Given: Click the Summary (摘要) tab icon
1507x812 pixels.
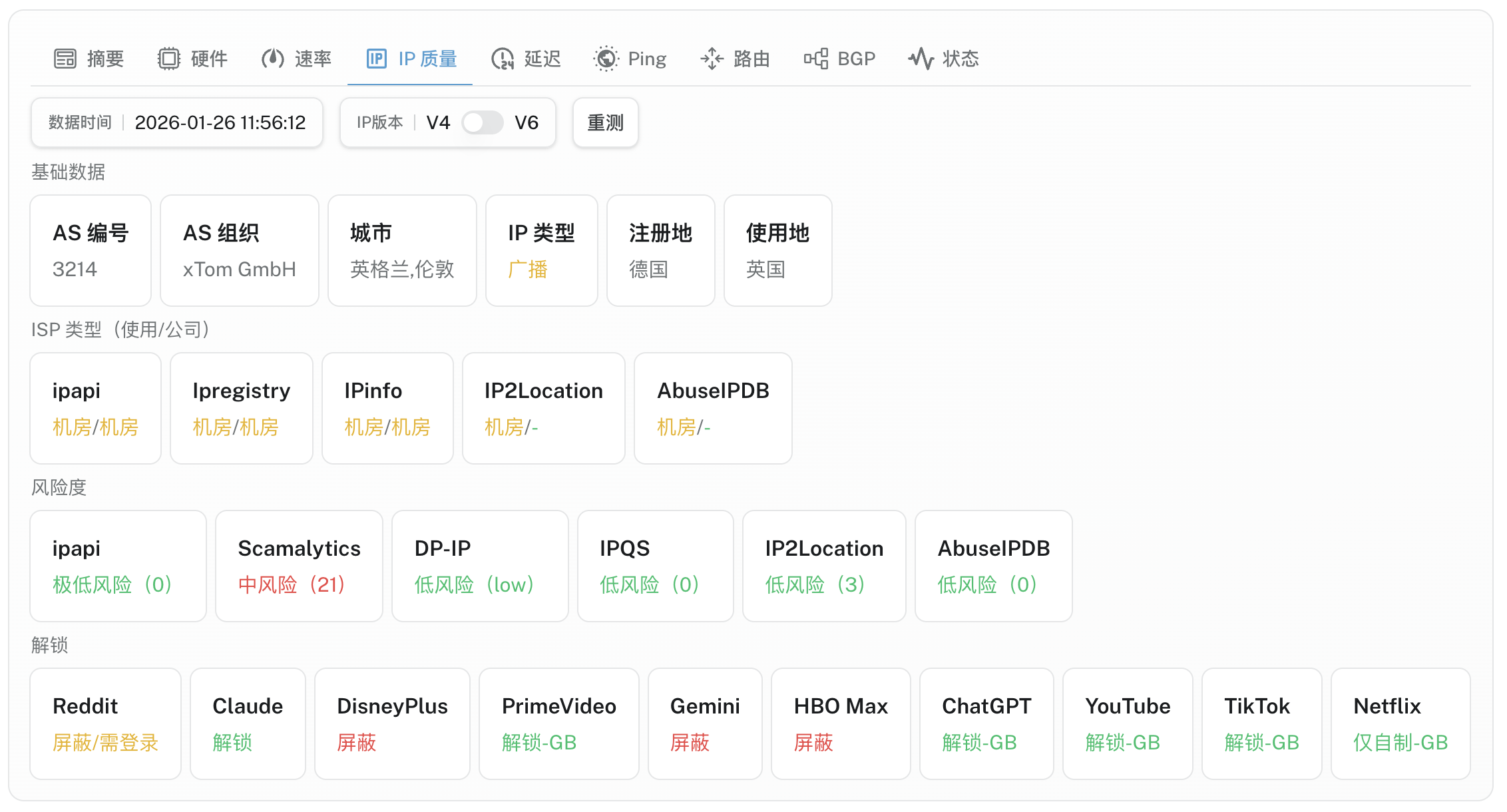Looking at the screenshot, I should (65, 59).
